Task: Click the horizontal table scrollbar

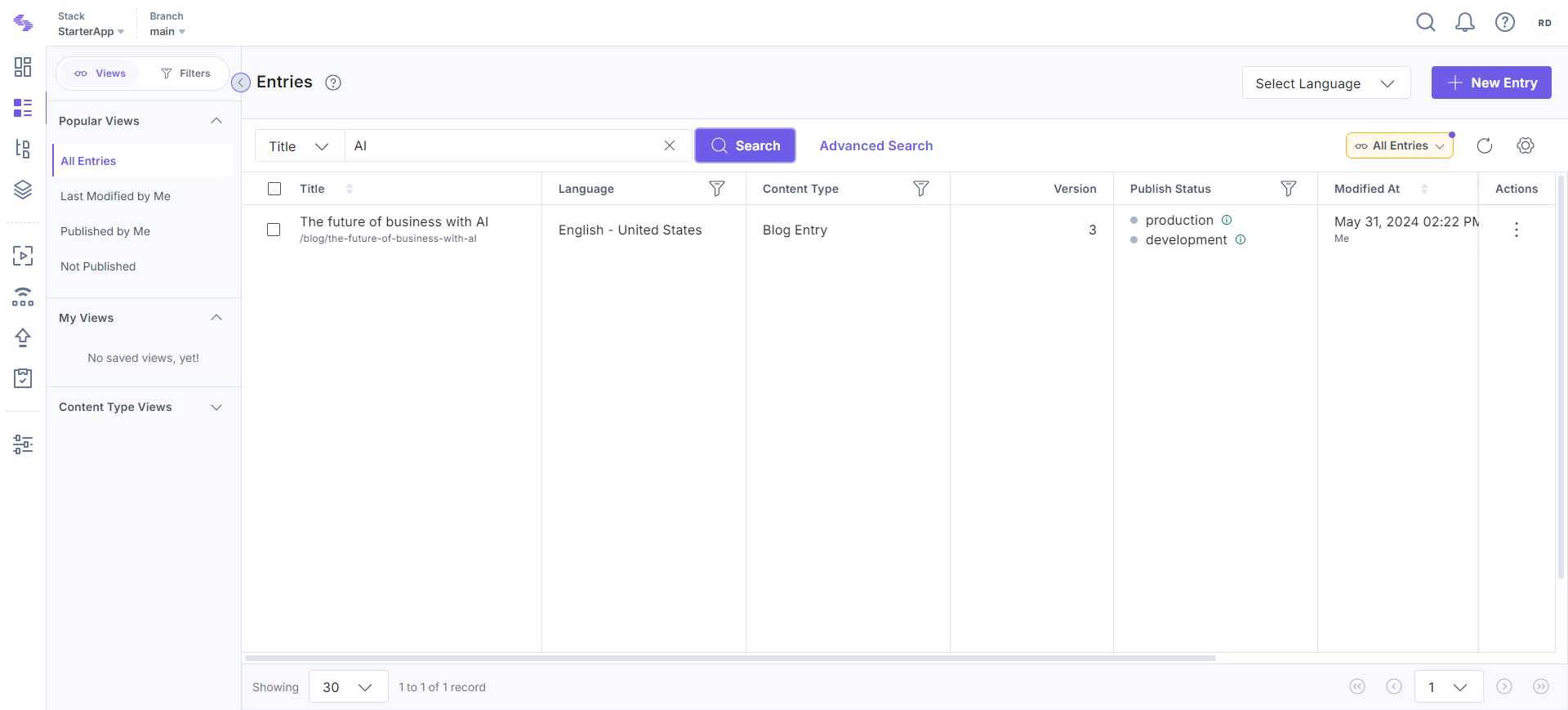Action: coord(730,658)
